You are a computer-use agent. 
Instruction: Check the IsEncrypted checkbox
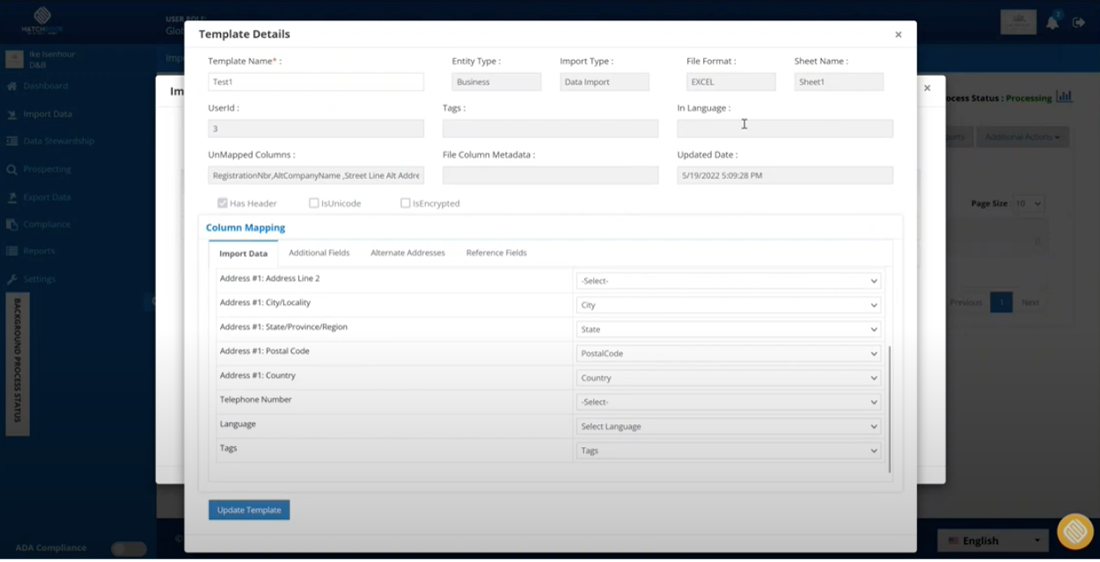click(405, 203)
